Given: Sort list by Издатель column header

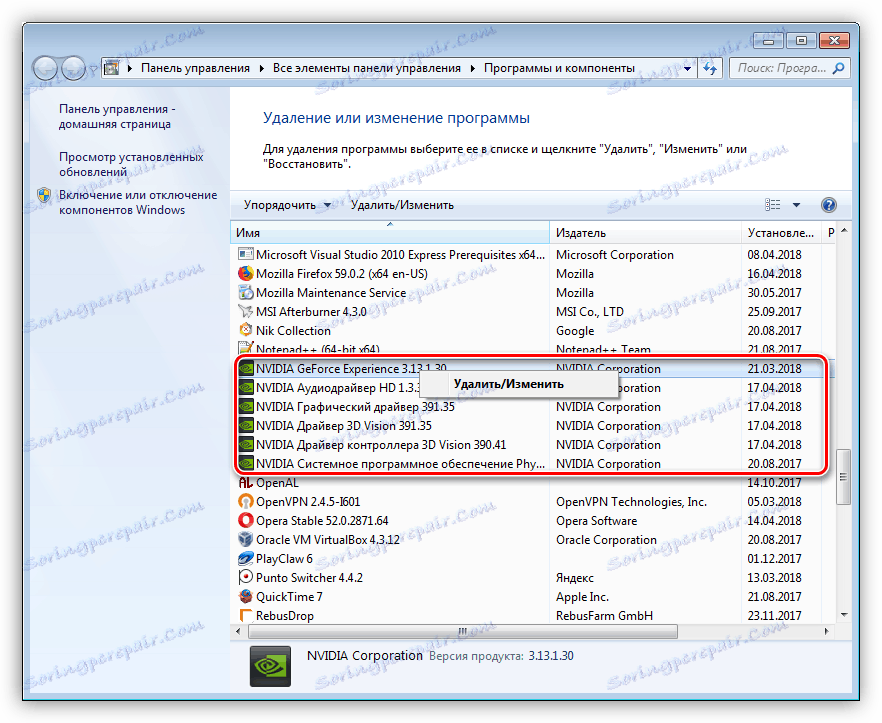Looking at the screenshot, I should pyautogui.click(x=645, y=232).
